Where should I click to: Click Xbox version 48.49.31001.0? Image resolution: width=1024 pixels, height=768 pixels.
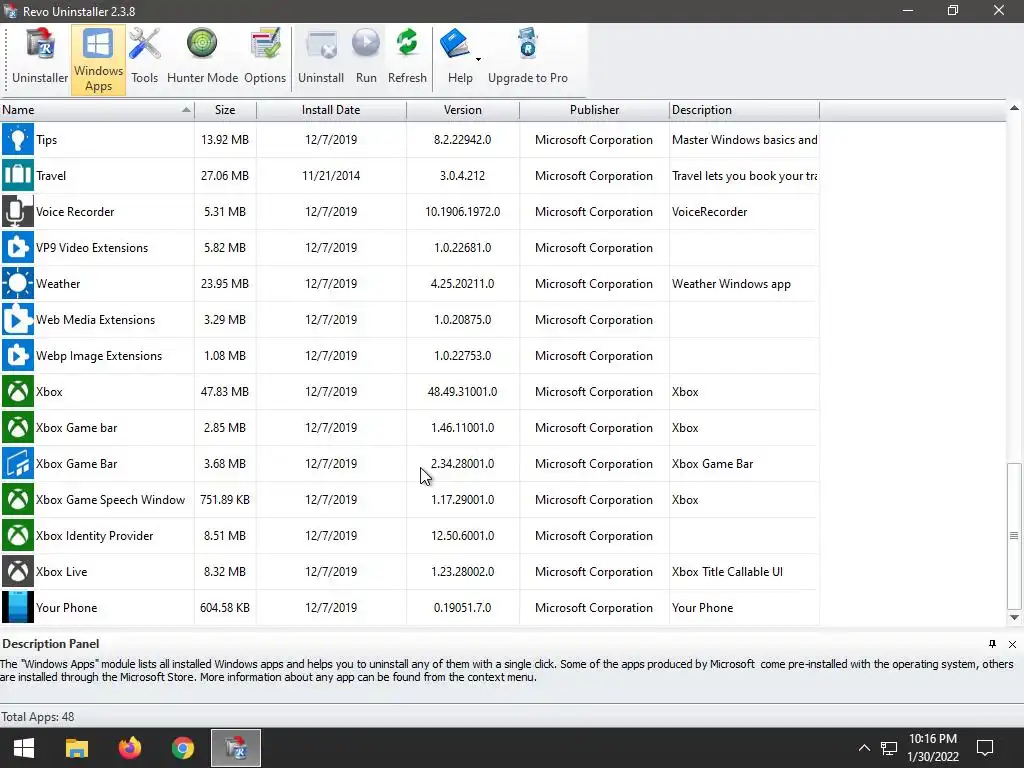462,392
